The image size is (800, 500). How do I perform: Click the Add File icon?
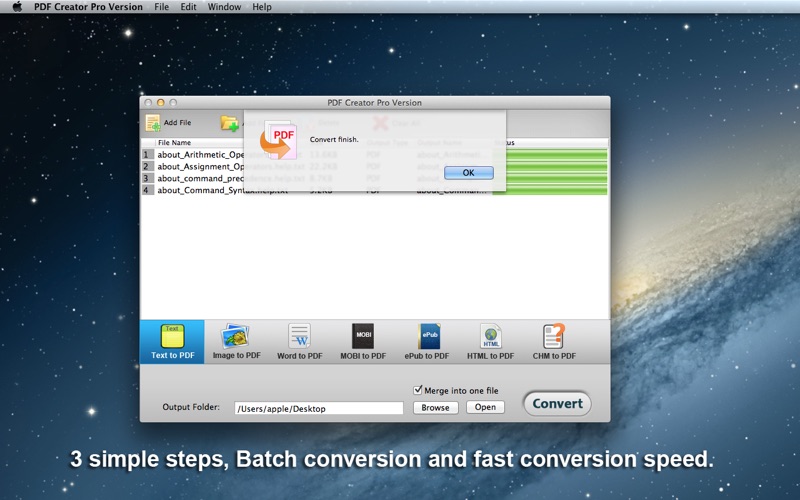(153, 123)
